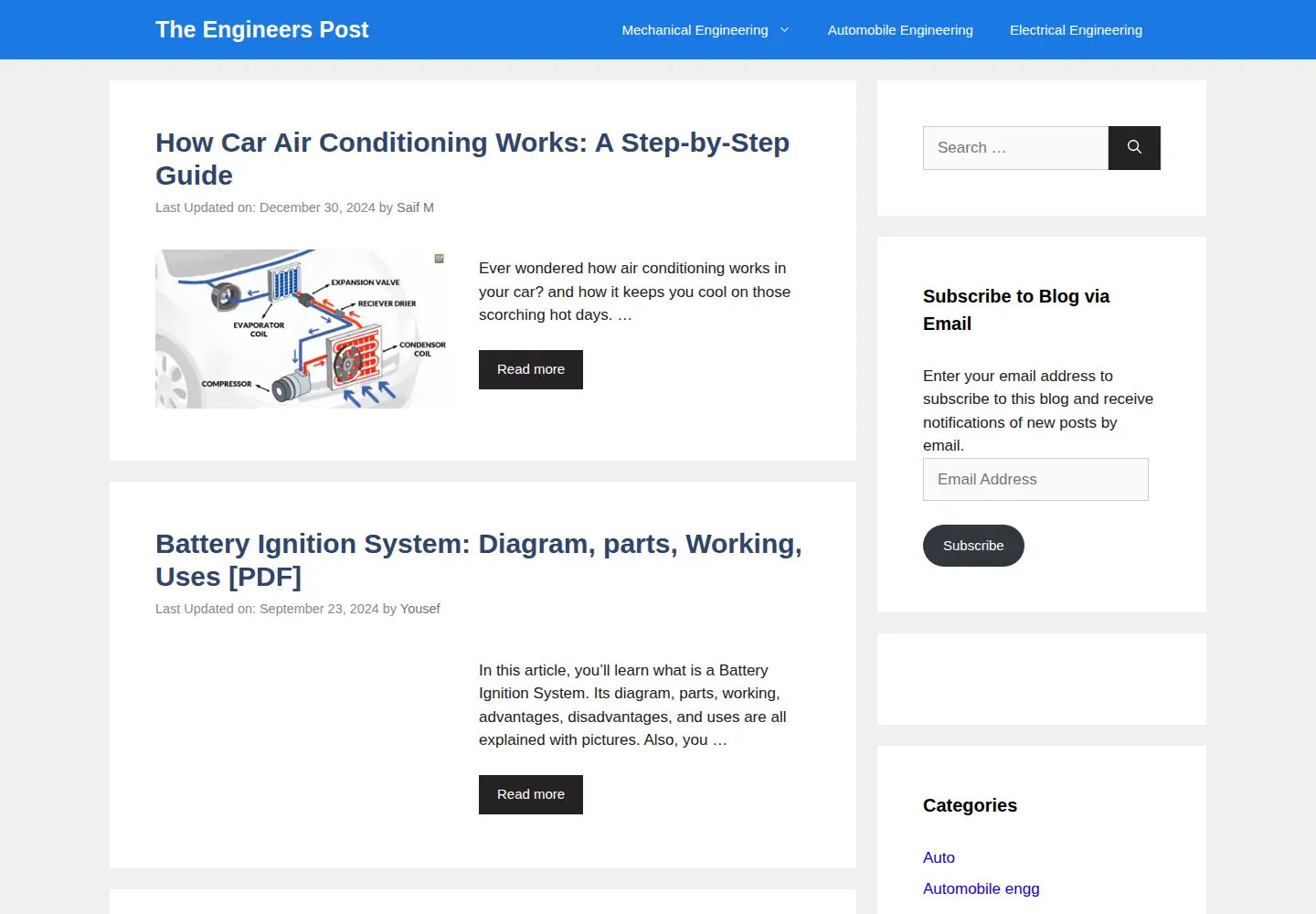Click Read more under air conditioning excerpt
Image resolution: width=1316 pixels, height=914 pixels.
point(531,369)
